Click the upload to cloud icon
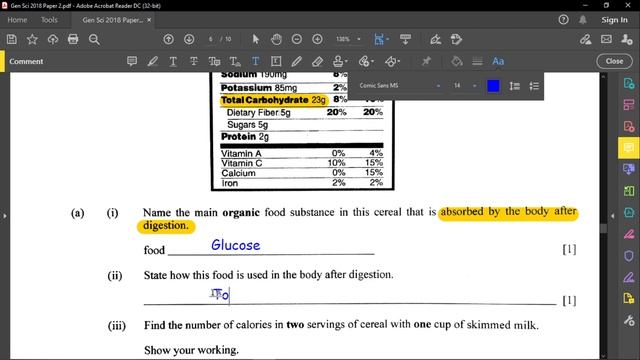Image resolution: width=640 pixels, height=360 pixels. click(53, 39)
